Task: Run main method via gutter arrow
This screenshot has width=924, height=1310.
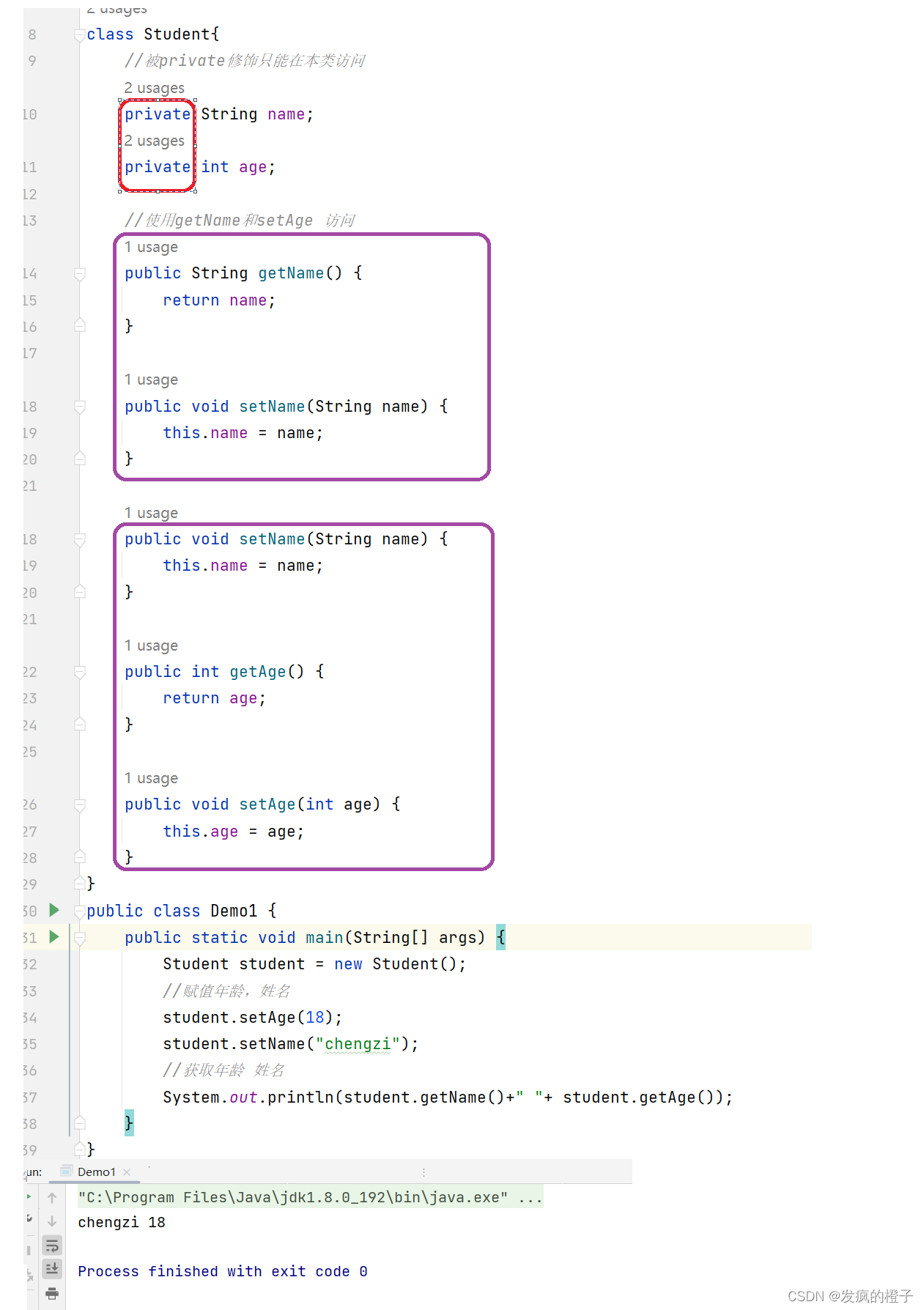Action: [x=53, y=936]
